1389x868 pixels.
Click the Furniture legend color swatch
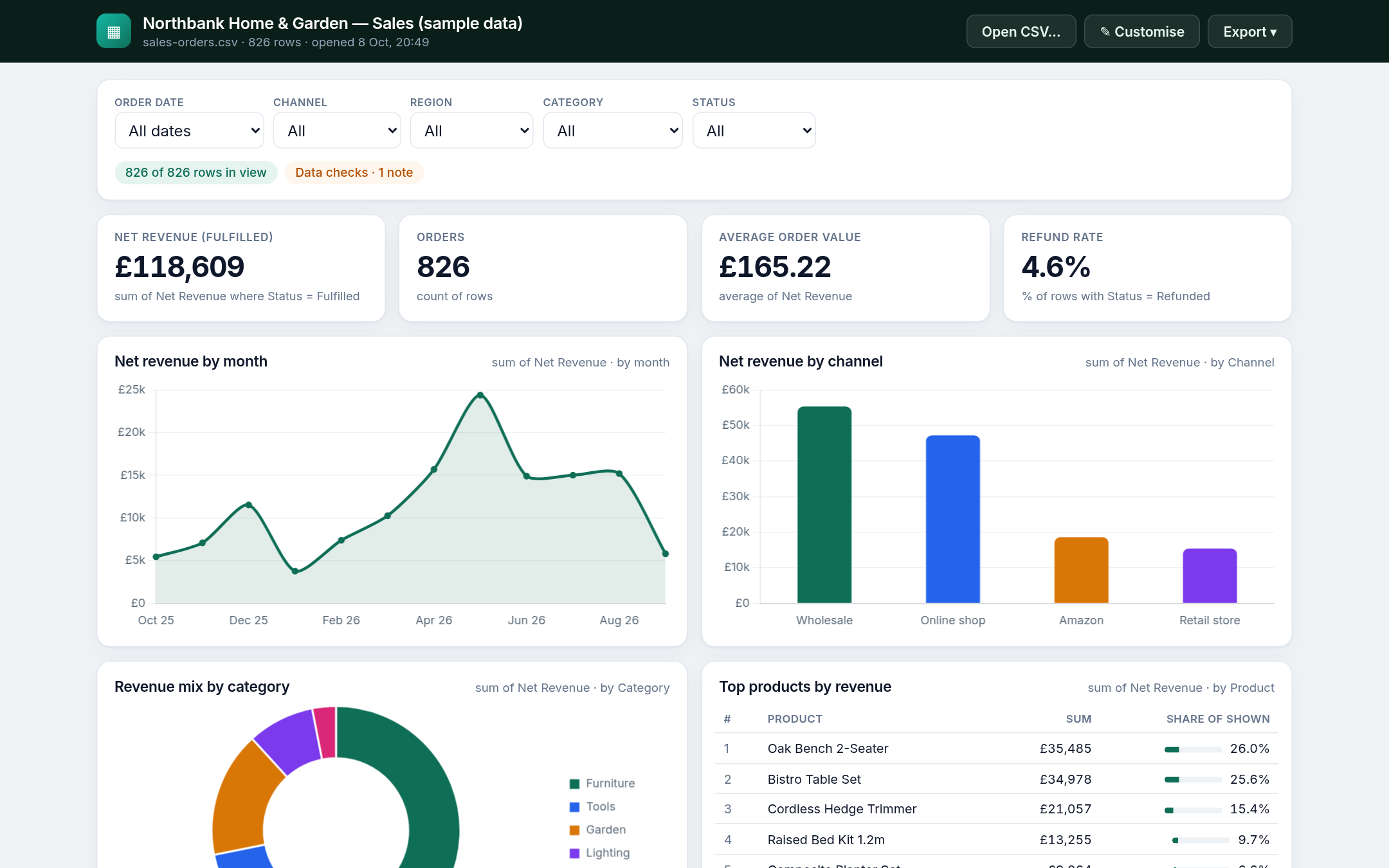pyautogui.click(x=575, y=784)
